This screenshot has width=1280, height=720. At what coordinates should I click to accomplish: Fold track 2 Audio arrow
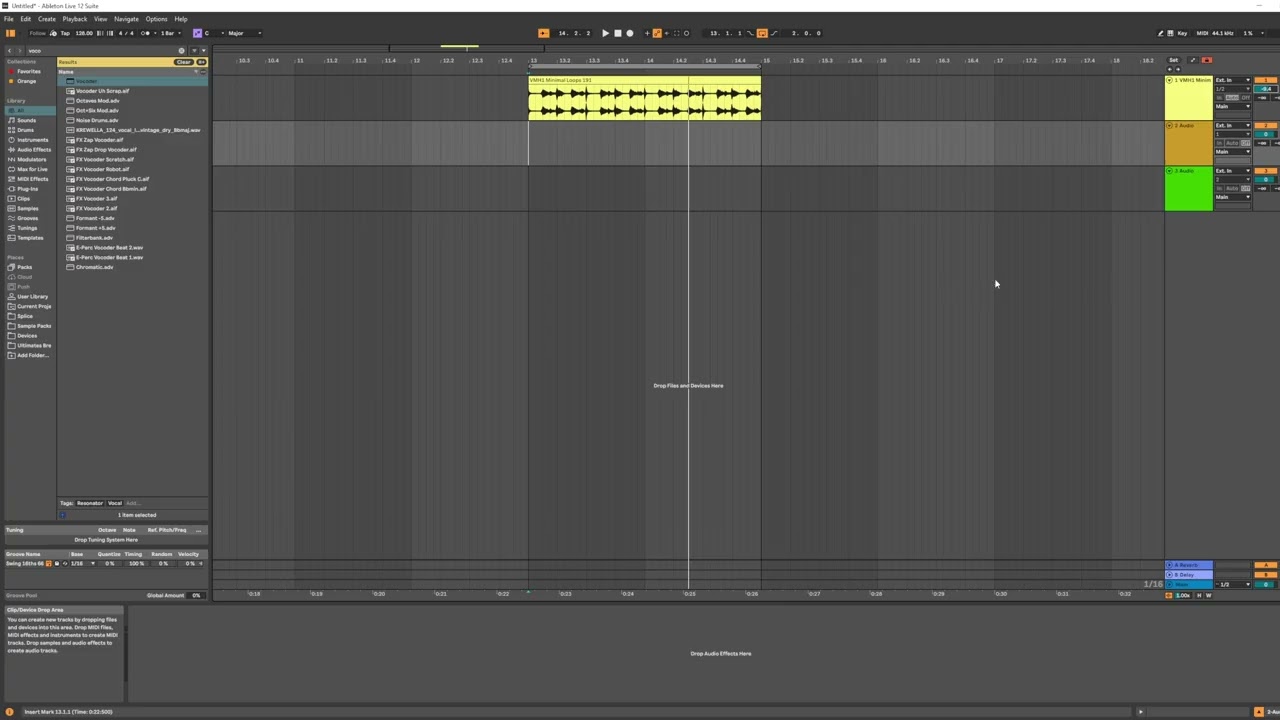(1170, 126)
